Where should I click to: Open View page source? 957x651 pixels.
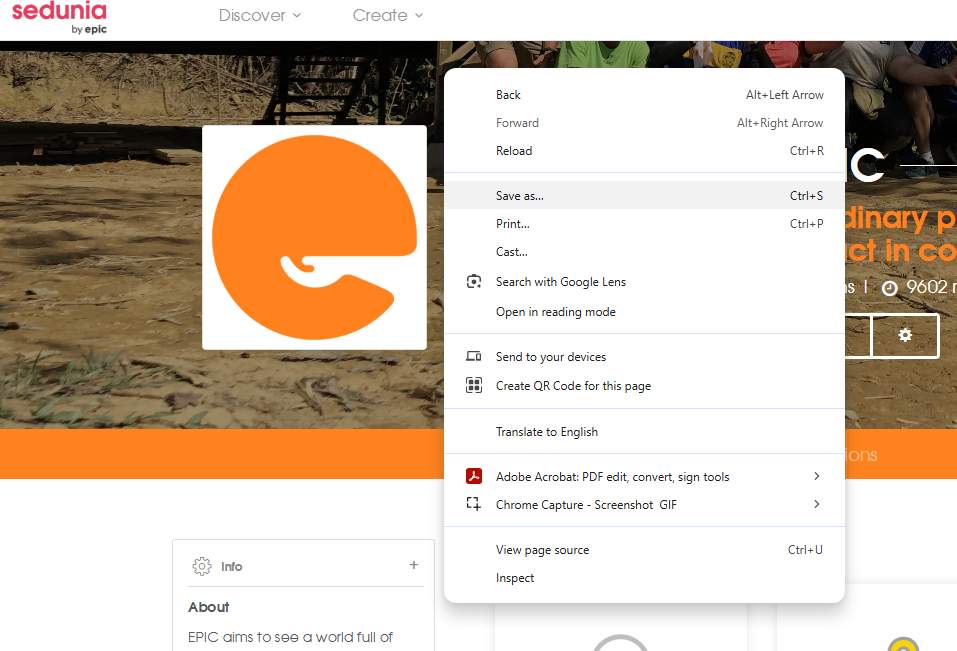pyautogui.click(x=542, y=550)
